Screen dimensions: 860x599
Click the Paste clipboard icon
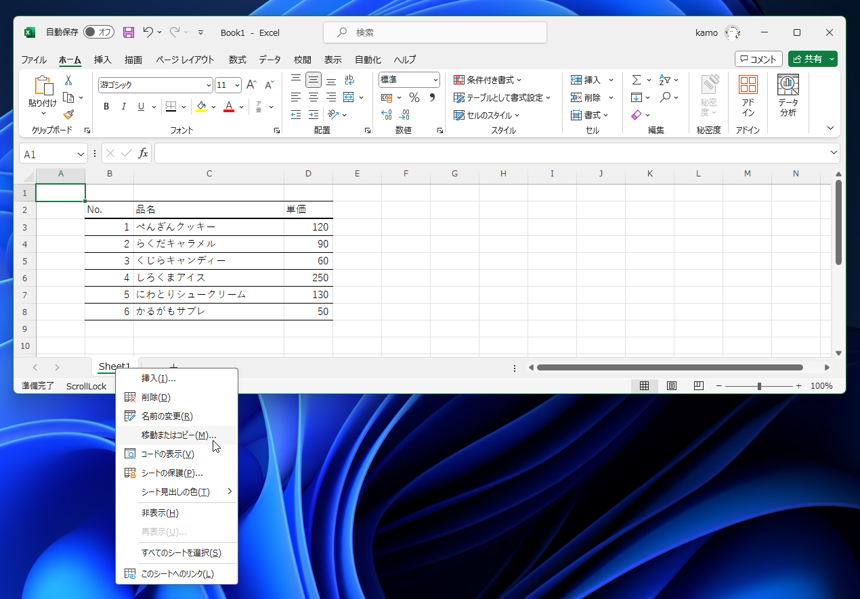point(43,87)
